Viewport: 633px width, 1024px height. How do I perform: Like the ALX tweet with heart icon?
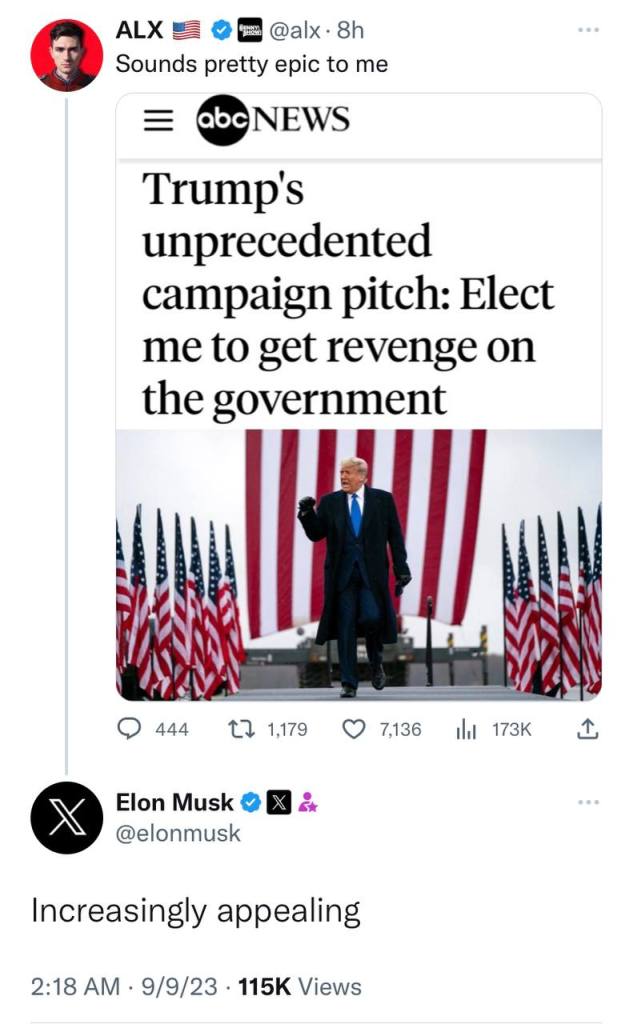(354, 730)
